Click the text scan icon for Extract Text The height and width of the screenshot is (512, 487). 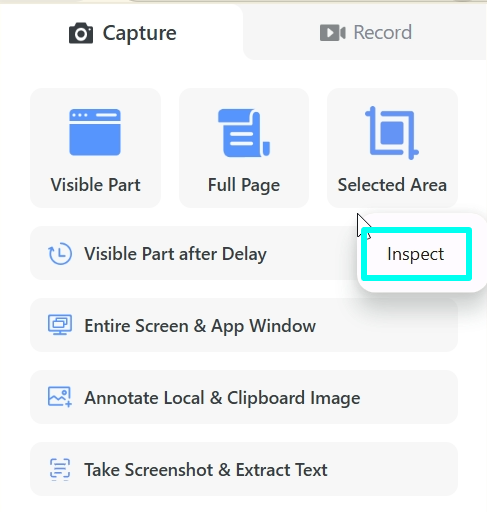click(60, 469)
